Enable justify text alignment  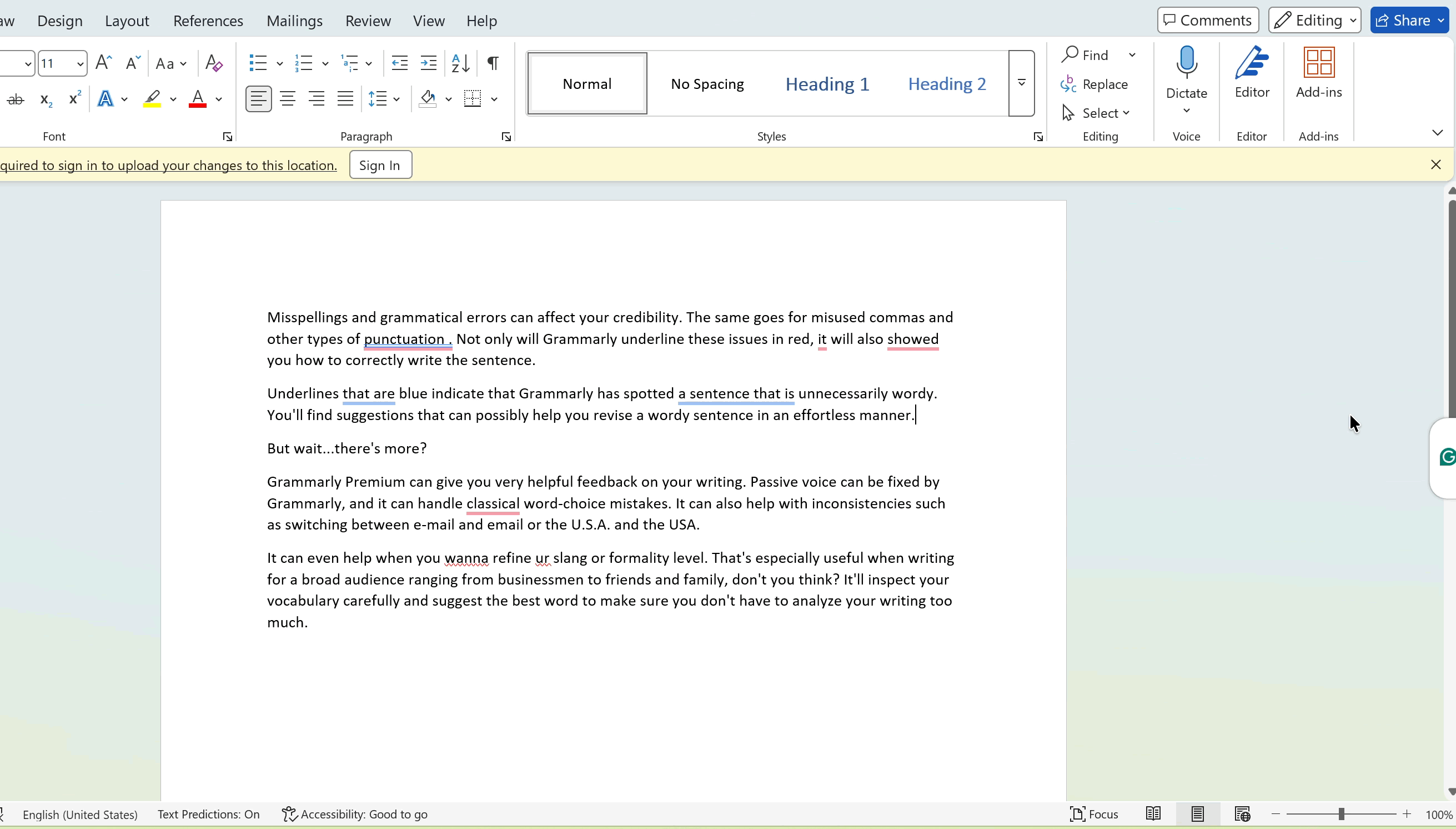point(345,99)
